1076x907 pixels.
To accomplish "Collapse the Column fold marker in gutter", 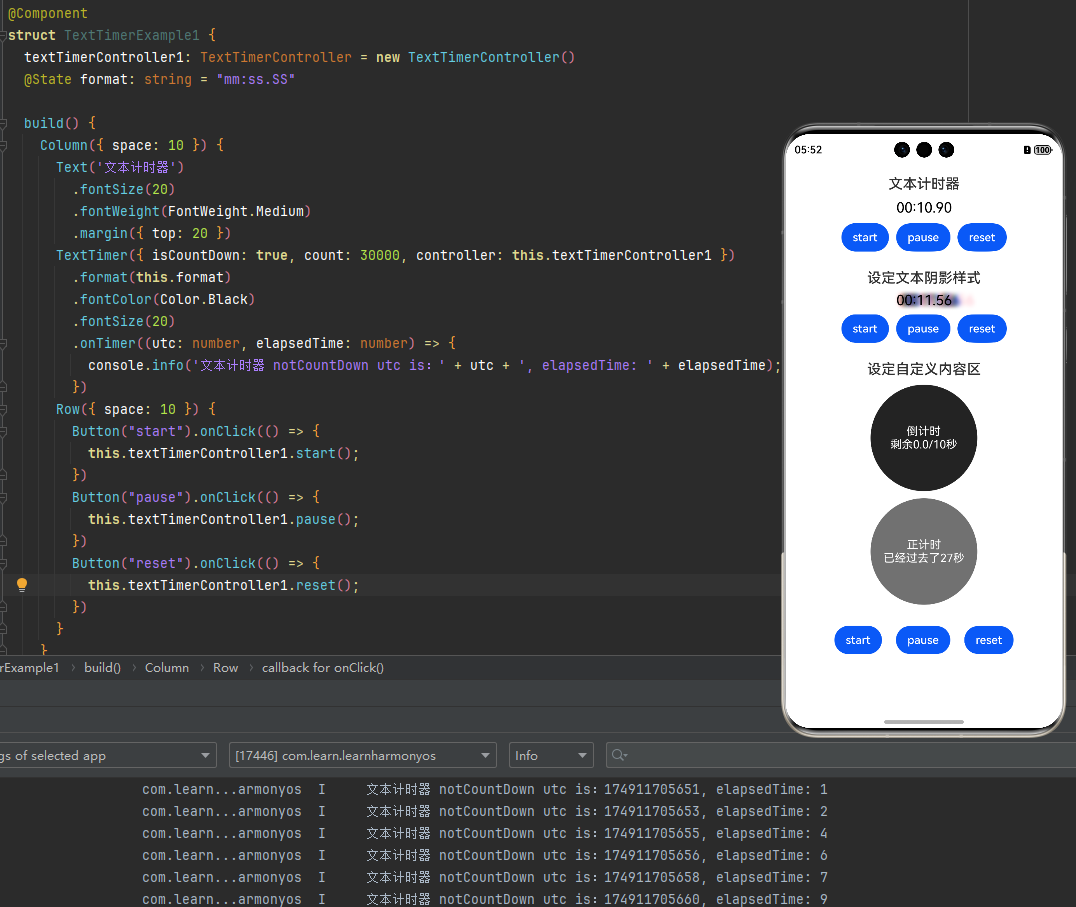I will click(3, 145).
